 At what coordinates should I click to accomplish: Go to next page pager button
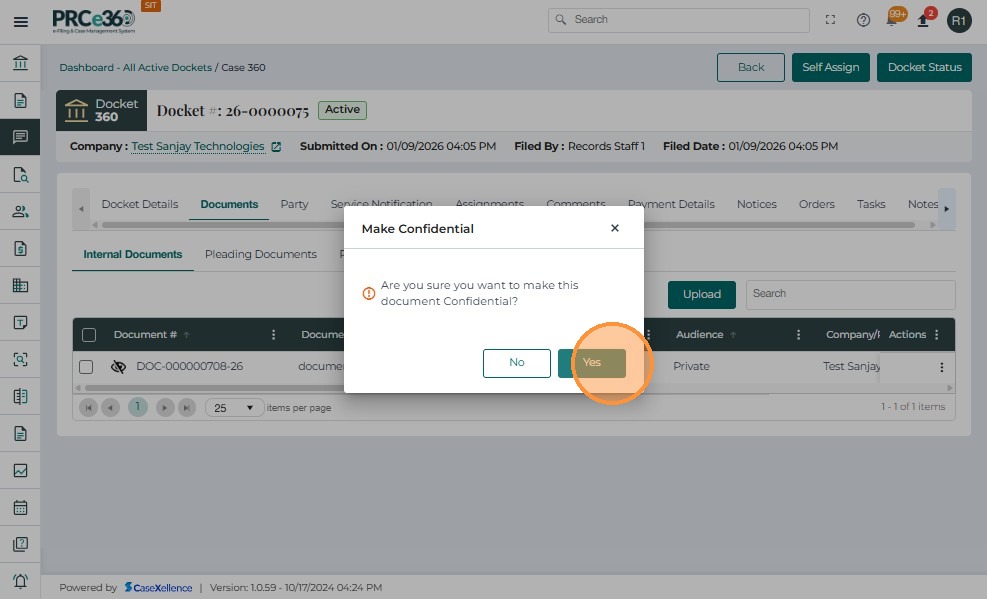click(x=165, y=408)
